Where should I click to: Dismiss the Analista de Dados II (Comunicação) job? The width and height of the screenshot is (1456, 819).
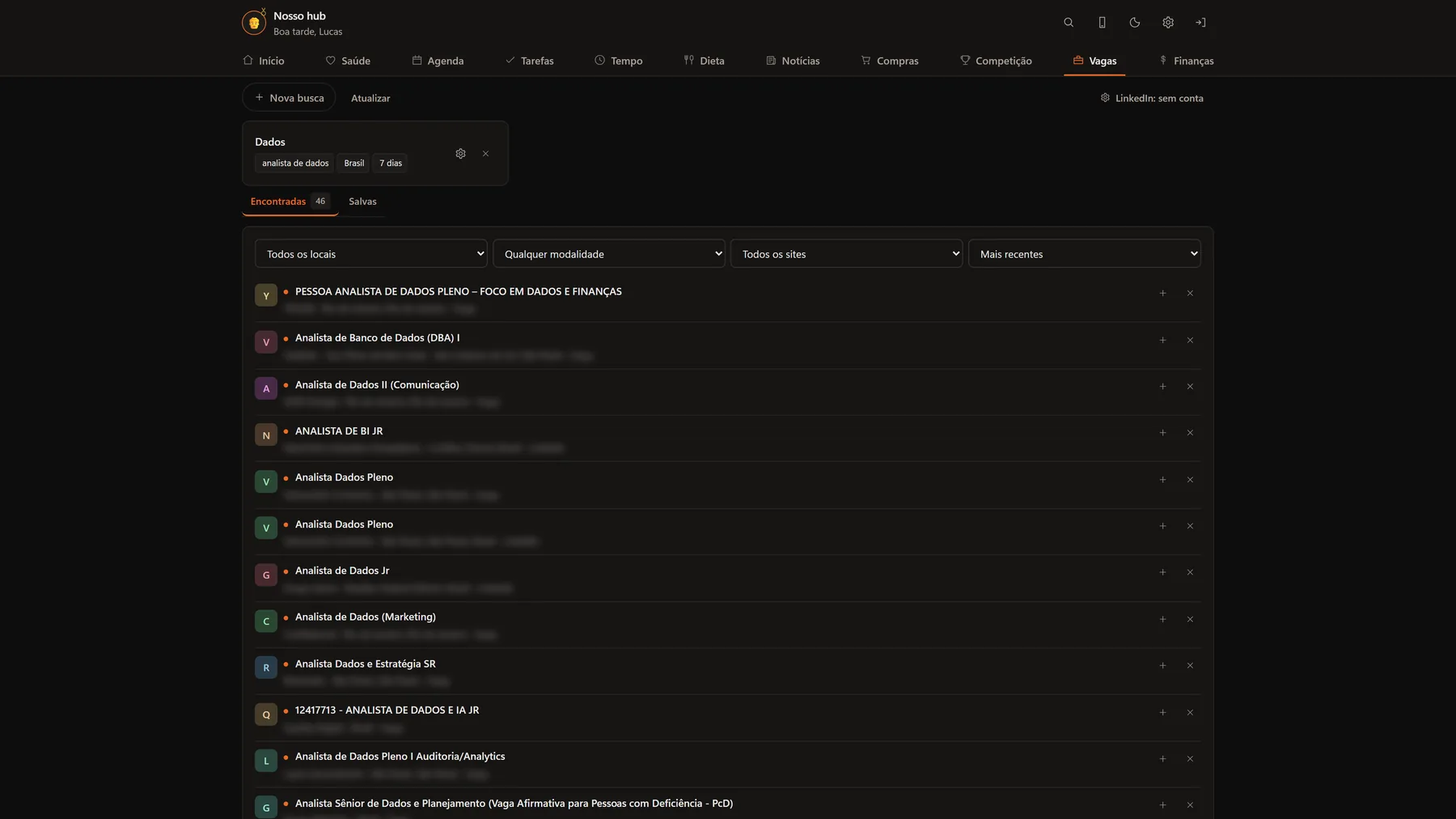coord(1190,386)
